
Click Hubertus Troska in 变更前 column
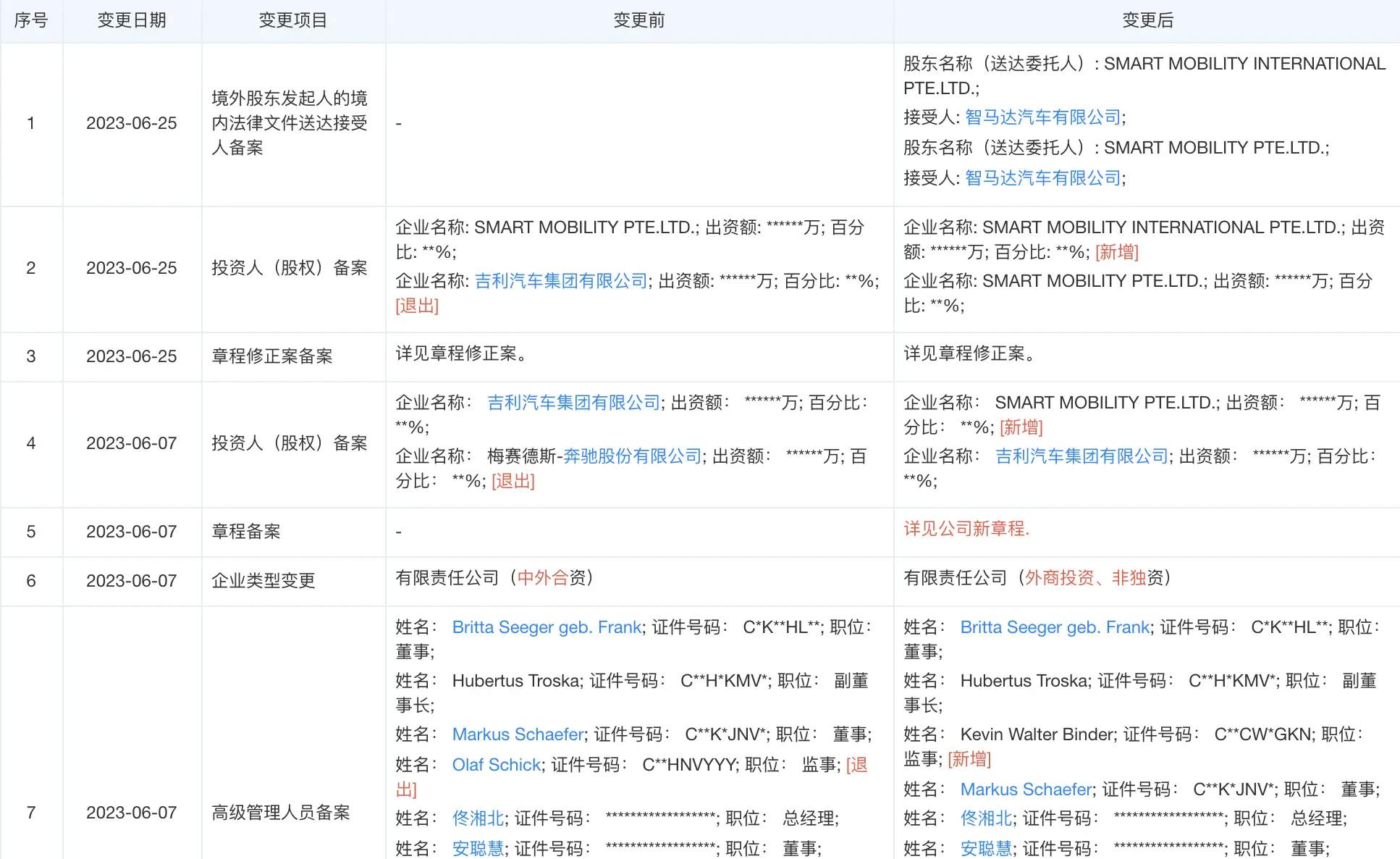coord(517,681)
